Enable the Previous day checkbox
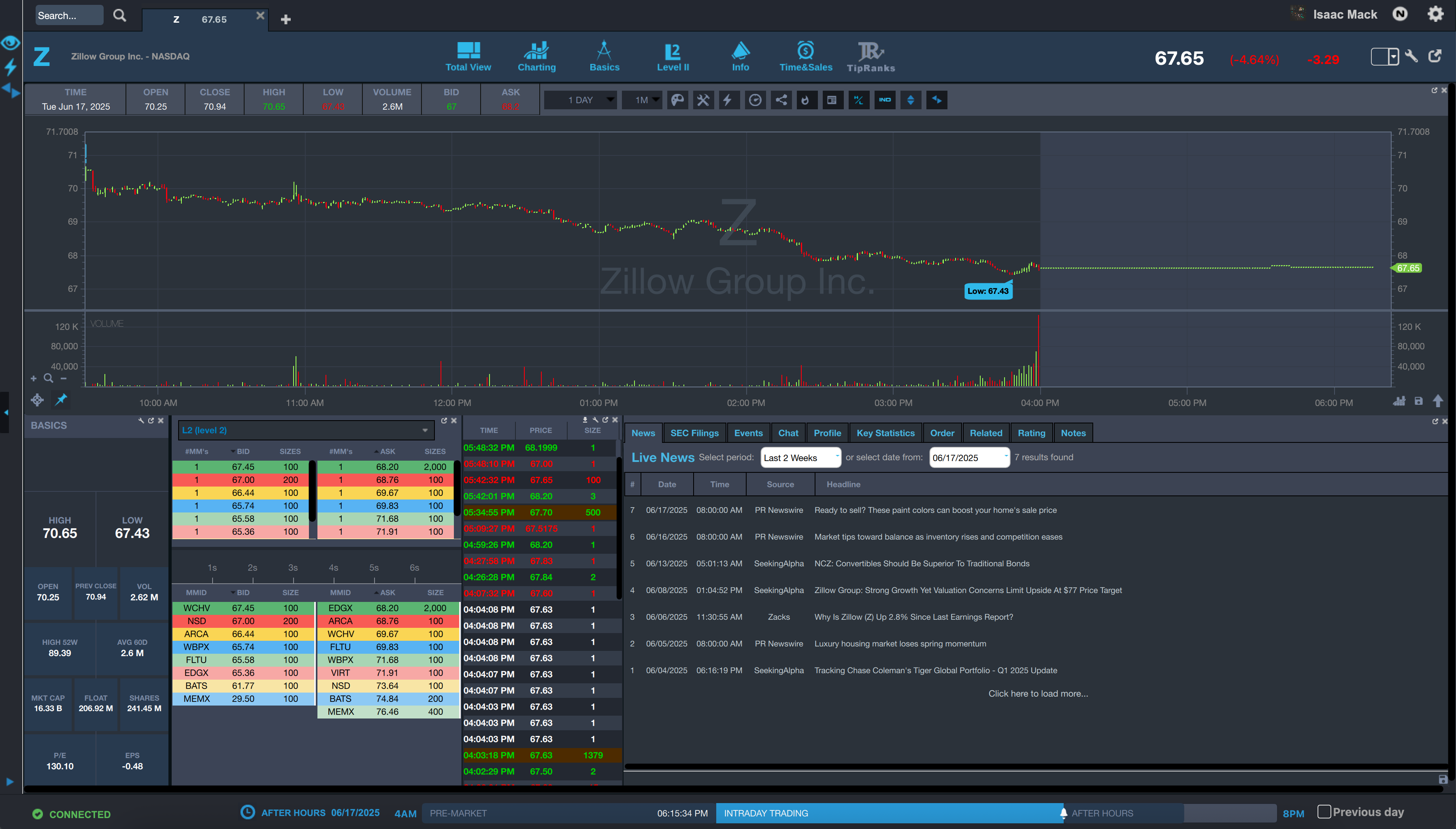Viewport: 1456px width, 829px height. (1324, 812)
